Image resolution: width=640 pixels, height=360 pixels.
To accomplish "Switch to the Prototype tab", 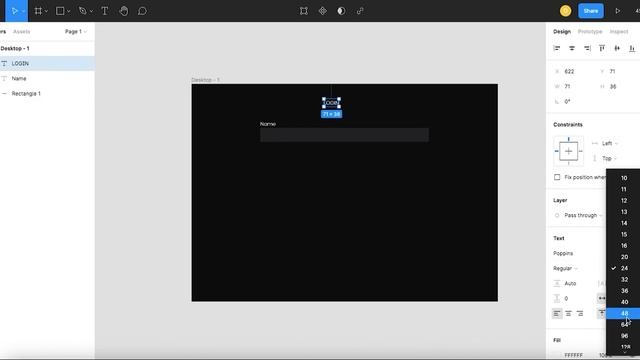I will [x=590, y=31].
